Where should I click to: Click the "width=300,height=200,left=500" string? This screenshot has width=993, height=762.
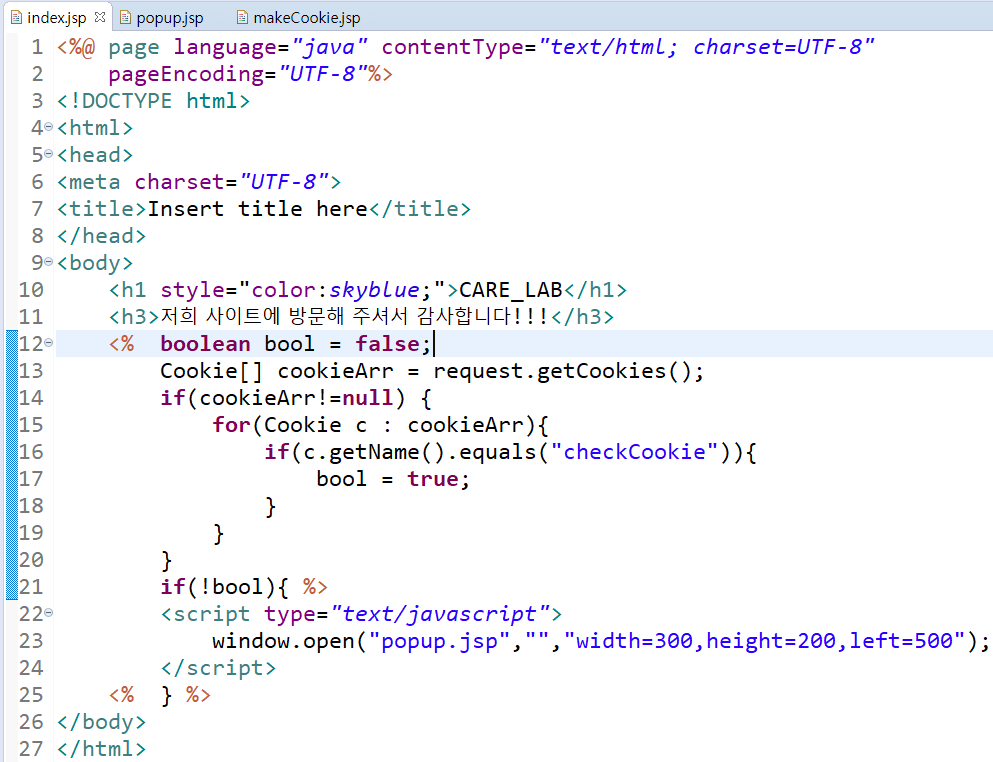764,640
